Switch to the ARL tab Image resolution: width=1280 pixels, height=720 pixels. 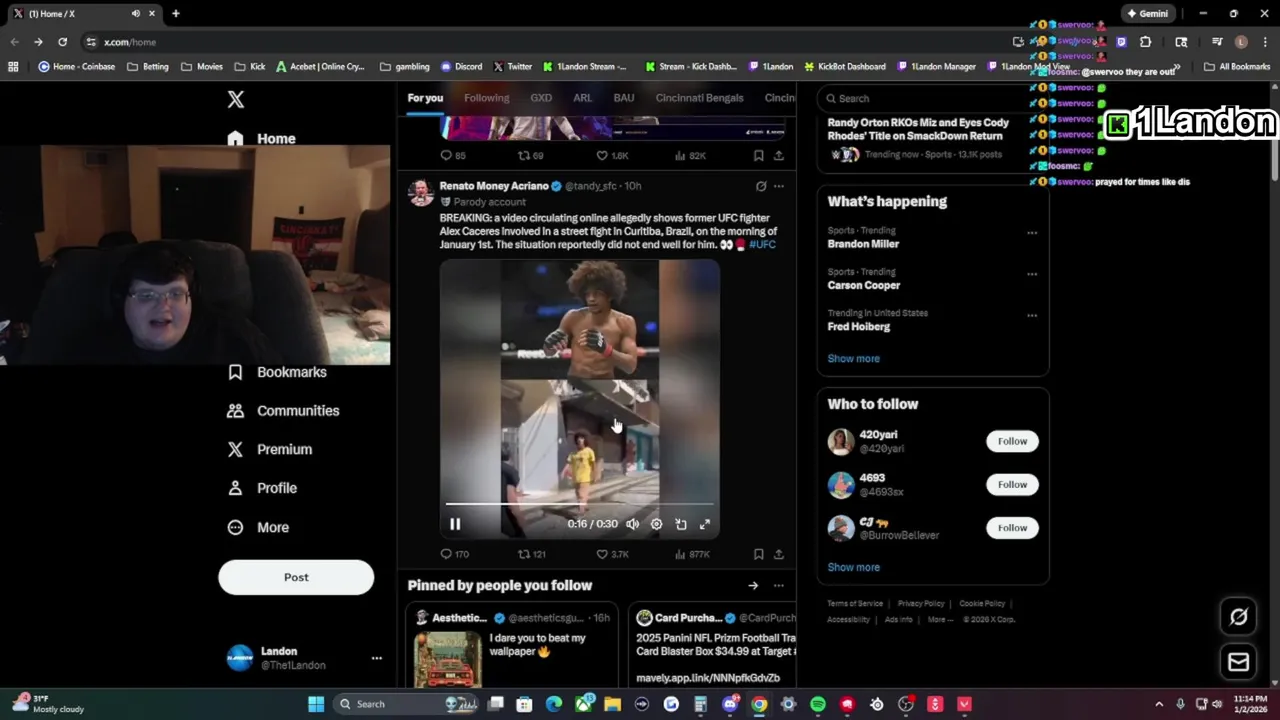point(583,98)
